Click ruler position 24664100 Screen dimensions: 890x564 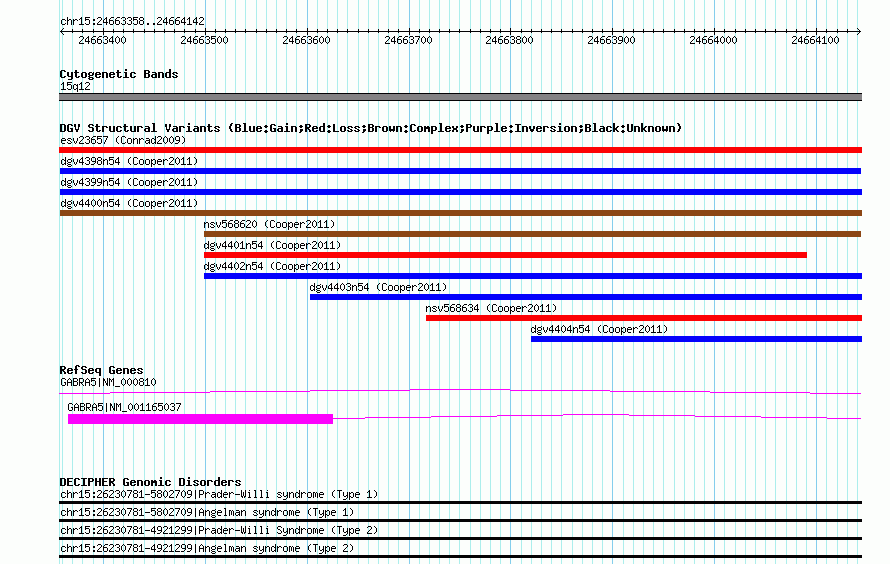click(815, 40)
